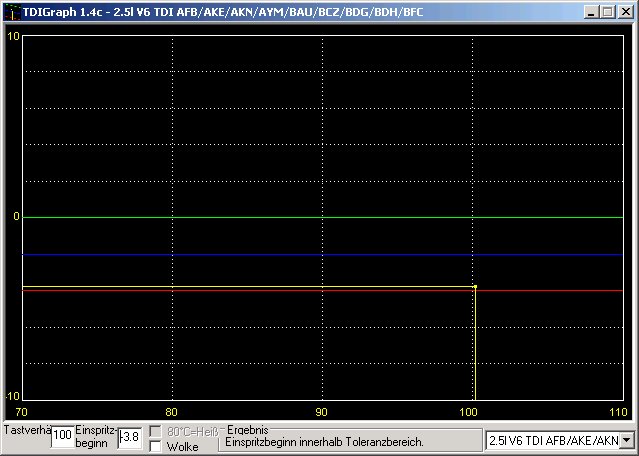Click the 80°C=Heiß checkbox
Screen dimensions: 639x456
click(x=156, y=431)
